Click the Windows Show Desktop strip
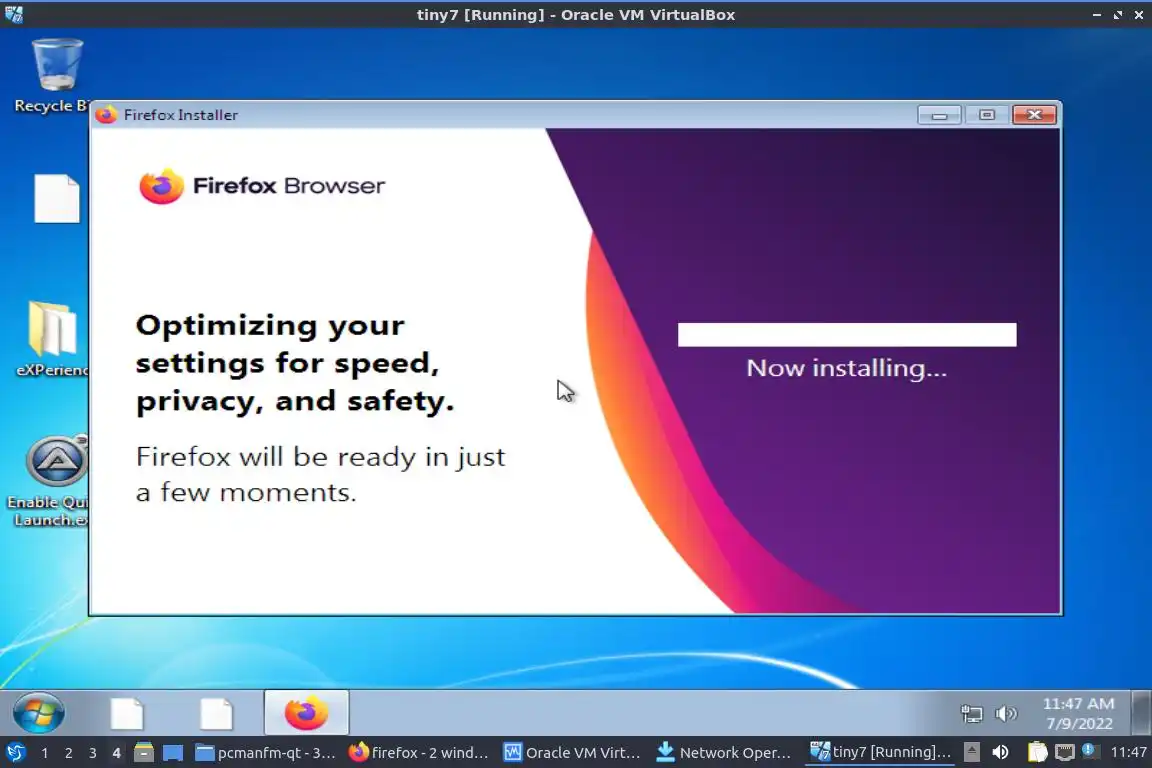This screenshot has width=1152, height=768. [x=1141, y=712]
